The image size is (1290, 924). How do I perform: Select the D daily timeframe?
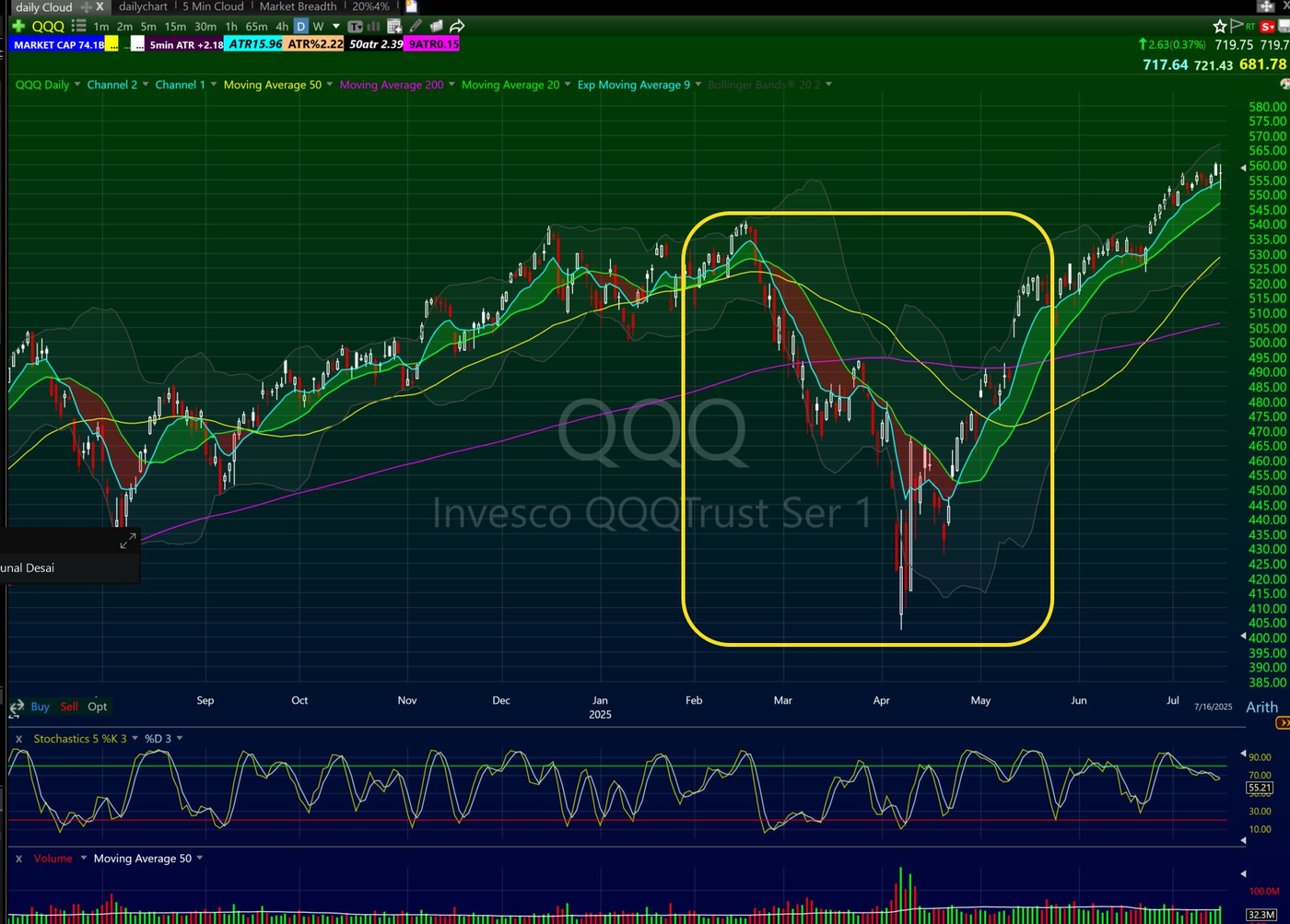pyautogui.click(x=300, y=27)
